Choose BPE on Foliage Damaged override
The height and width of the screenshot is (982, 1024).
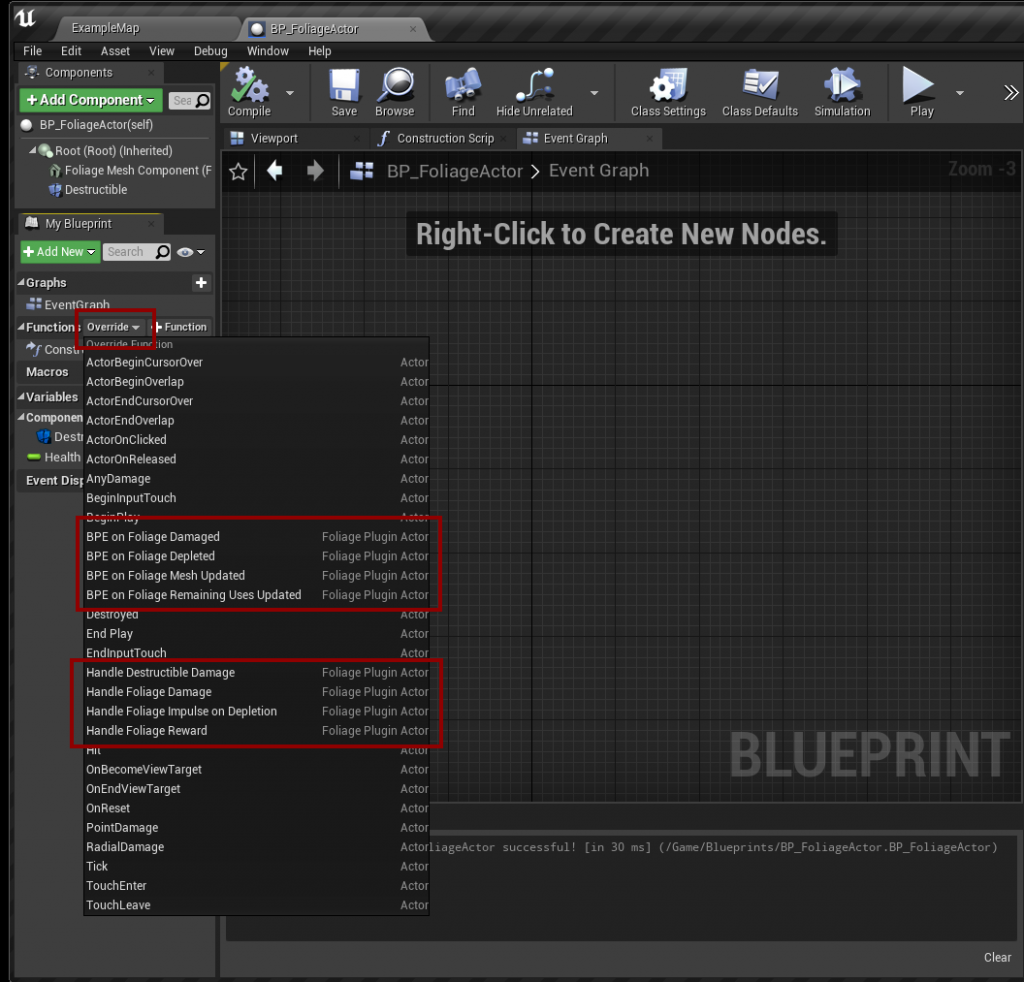click(x=257, y=537)
